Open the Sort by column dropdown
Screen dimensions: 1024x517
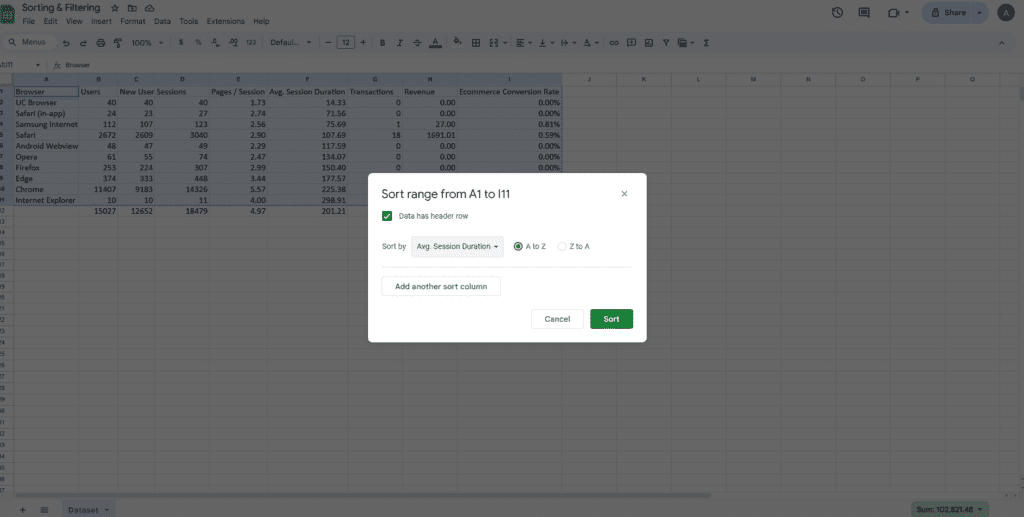[457, 246]
